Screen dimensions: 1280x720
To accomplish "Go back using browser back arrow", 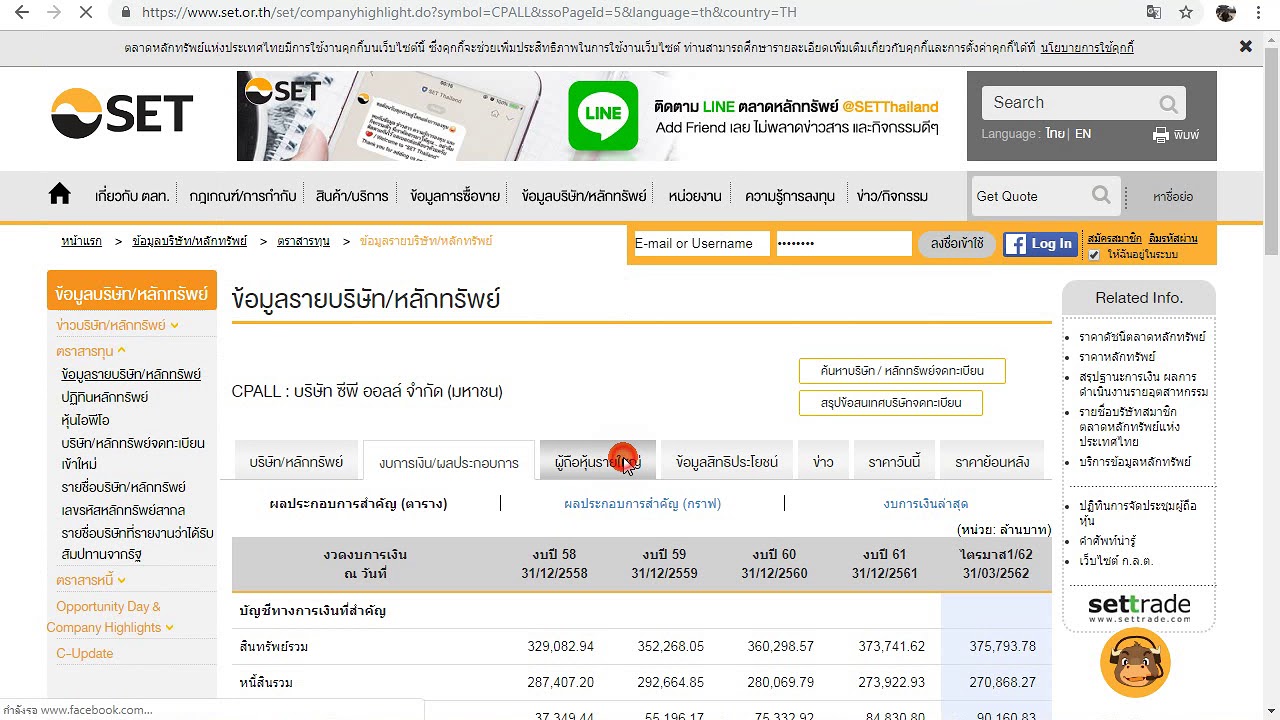I will click(x=22, y=13).
